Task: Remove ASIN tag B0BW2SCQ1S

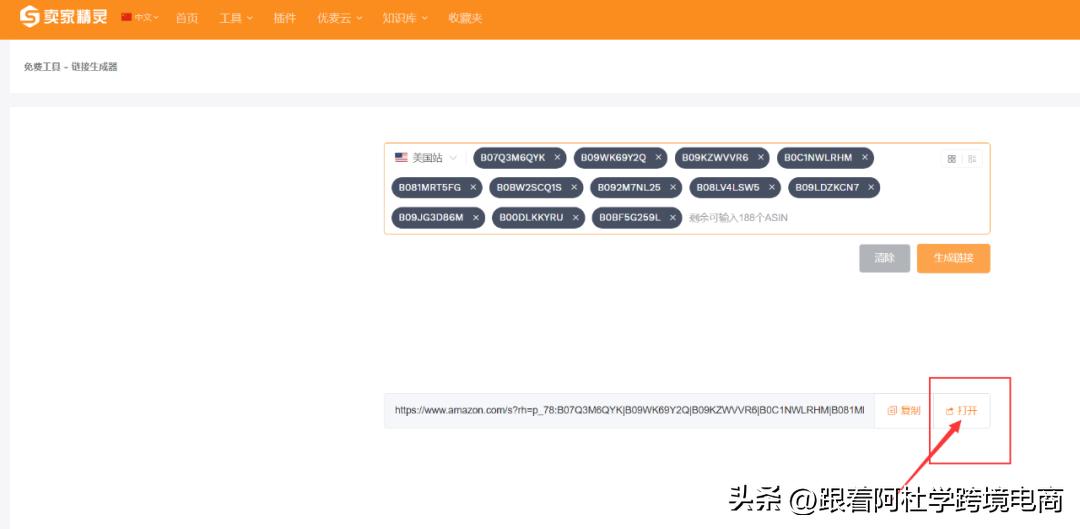Action: click(574, 187)
